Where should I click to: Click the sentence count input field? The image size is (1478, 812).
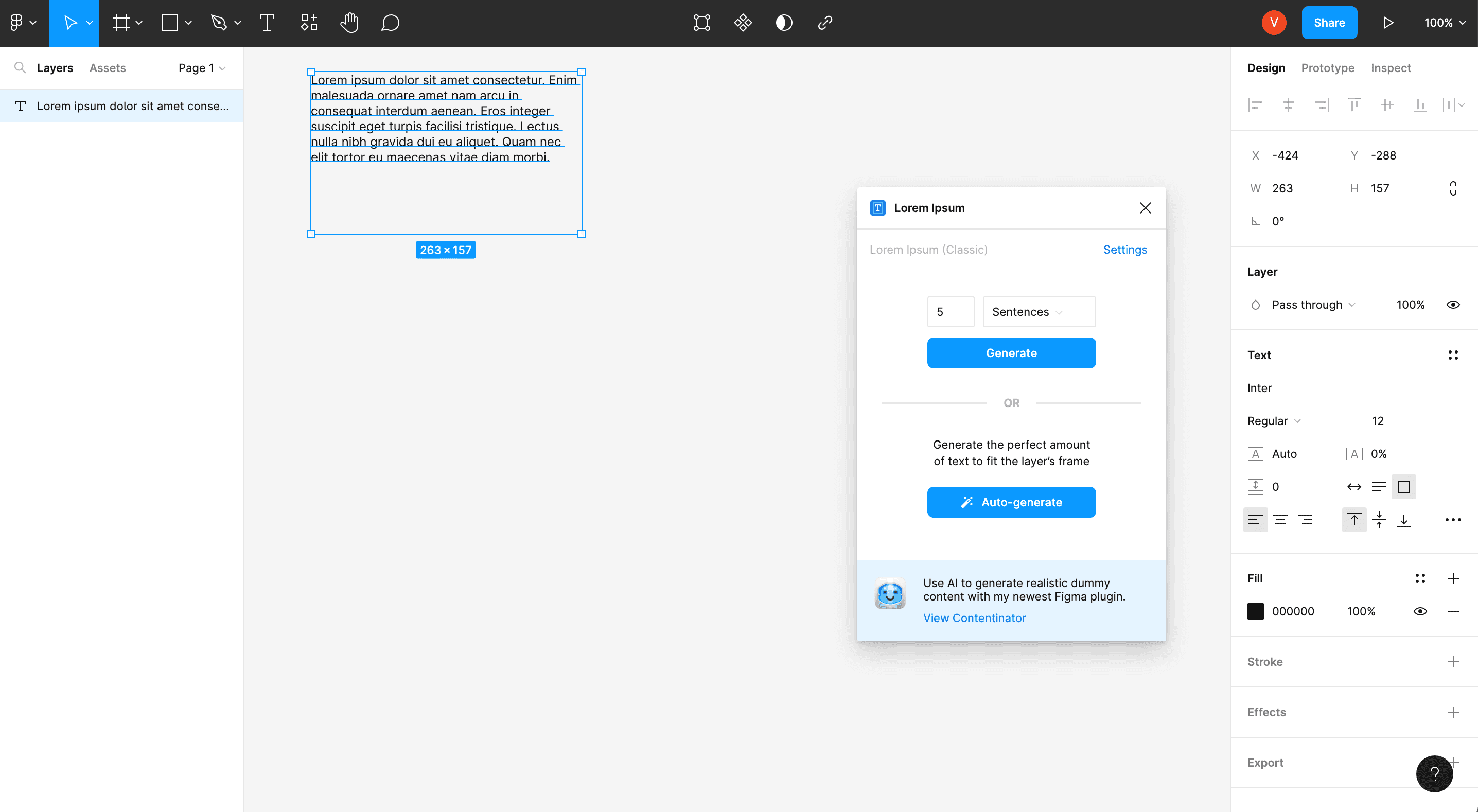(x=950, y=312)
